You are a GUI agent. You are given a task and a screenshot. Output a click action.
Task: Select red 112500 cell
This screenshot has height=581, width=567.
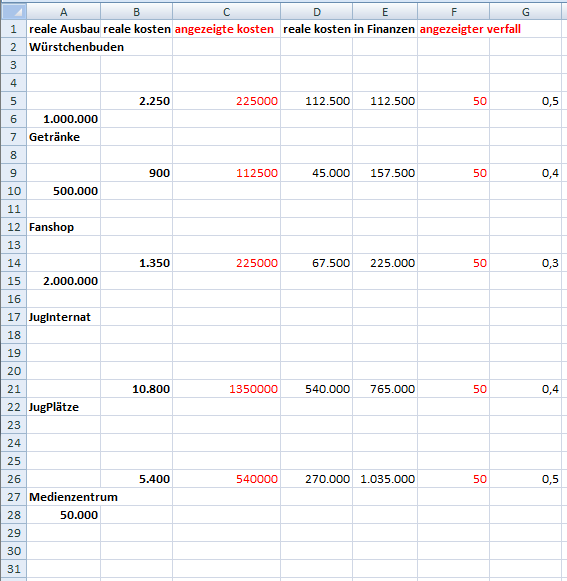pyautogui.click(x=226, y=173)
